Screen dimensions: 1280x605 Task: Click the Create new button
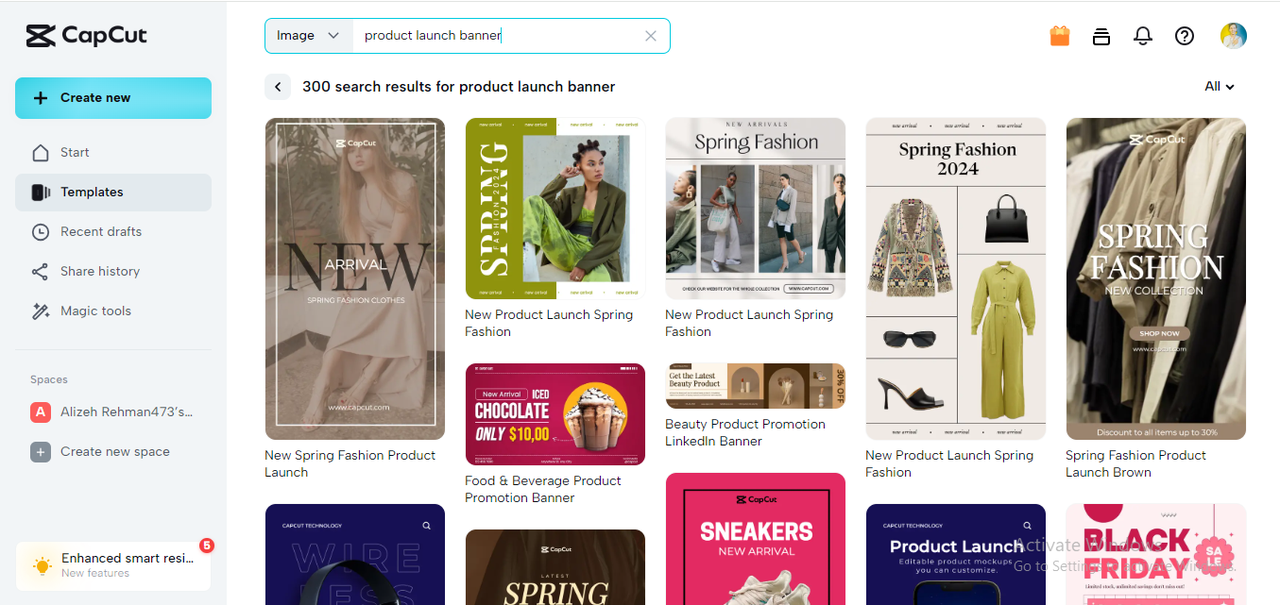pyautogui.click(x=113, y=98)
